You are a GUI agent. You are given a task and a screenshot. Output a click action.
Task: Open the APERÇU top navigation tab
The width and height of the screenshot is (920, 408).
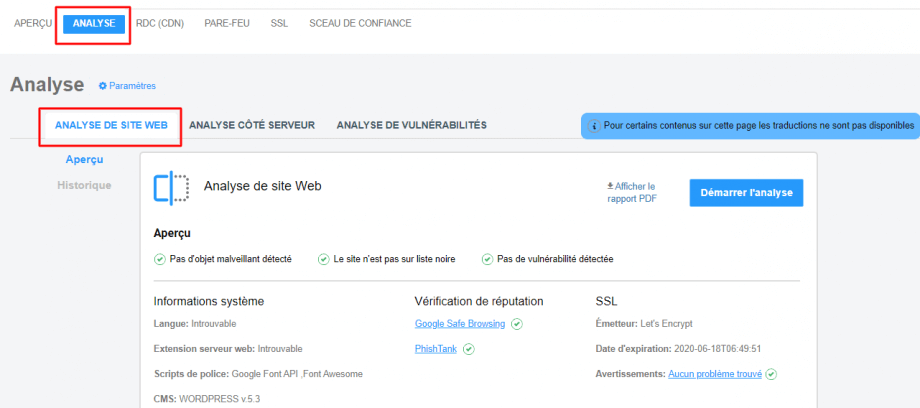[x=33, y=23]
